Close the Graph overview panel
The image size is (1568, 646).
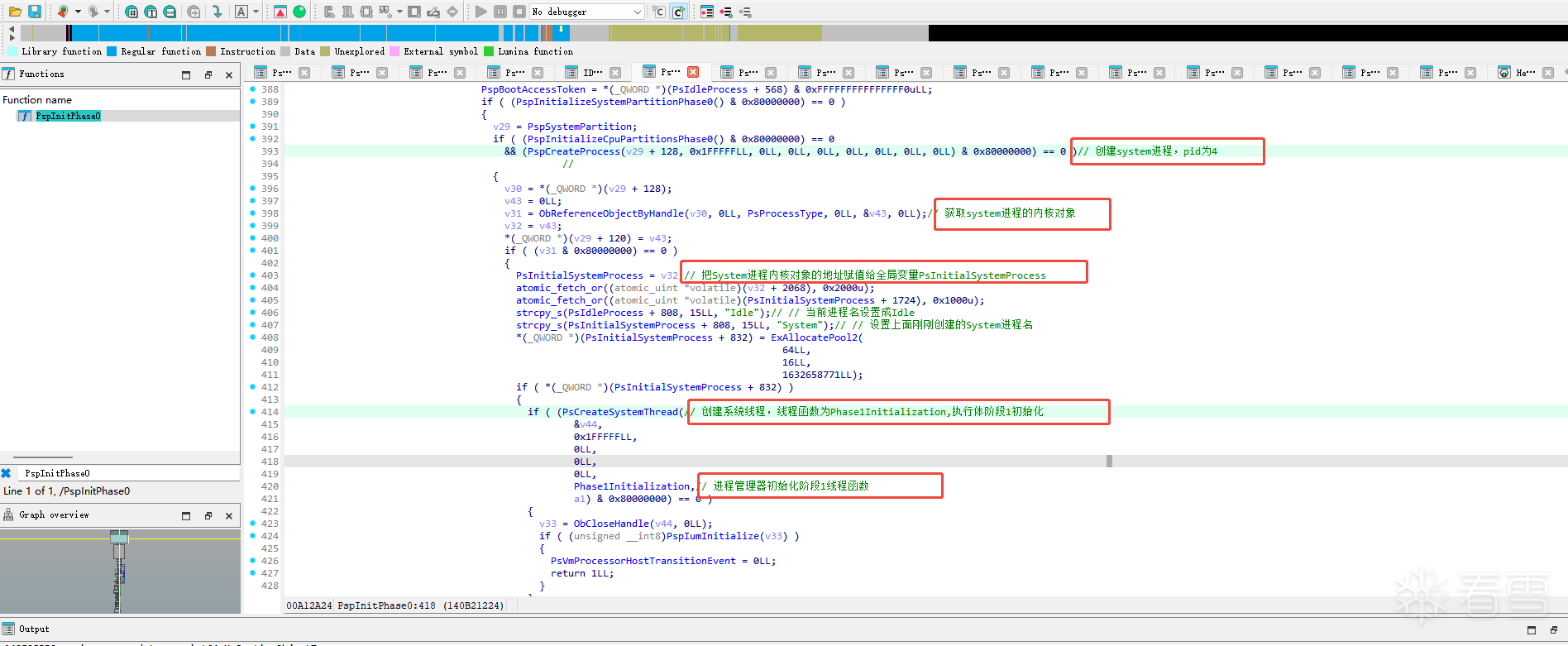229,515
